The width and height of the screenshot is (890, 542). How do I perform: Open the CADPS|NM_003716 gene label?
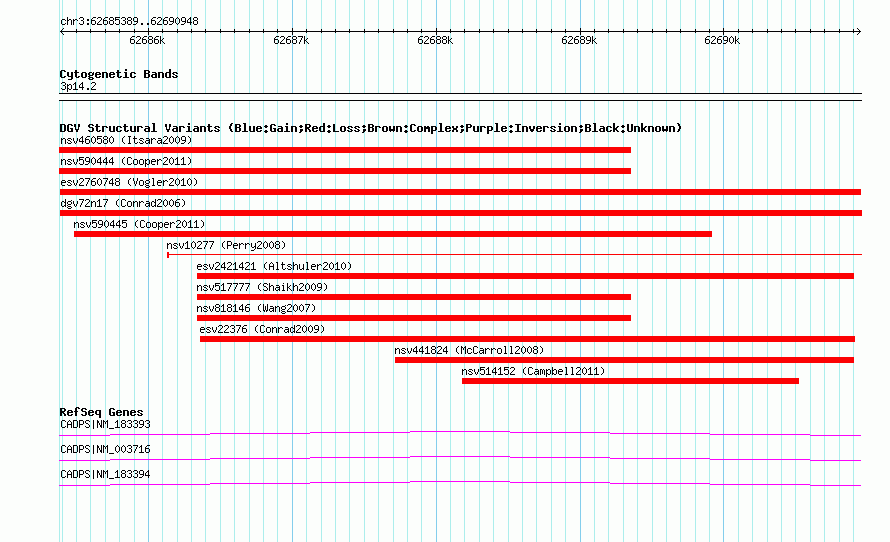tap(105, 449)
